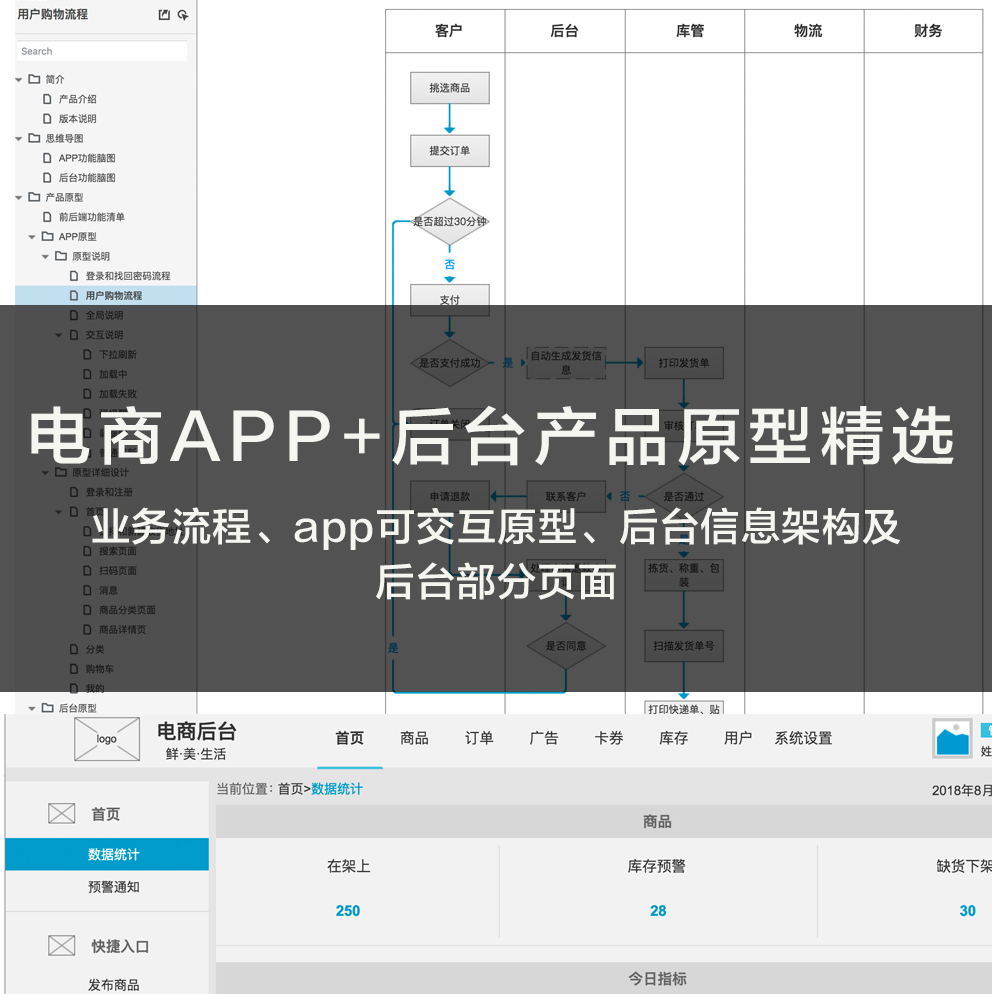Click the 电商后台 title text

coord(196,732)
